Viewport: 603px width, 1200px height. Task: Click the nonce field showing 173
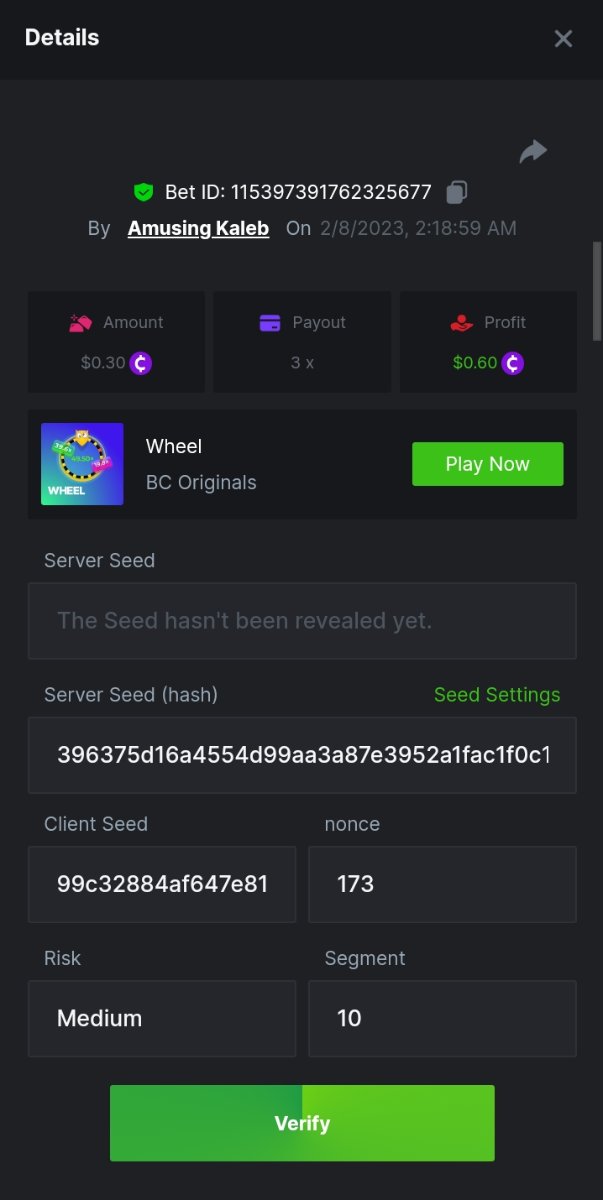tap(442, 884)
